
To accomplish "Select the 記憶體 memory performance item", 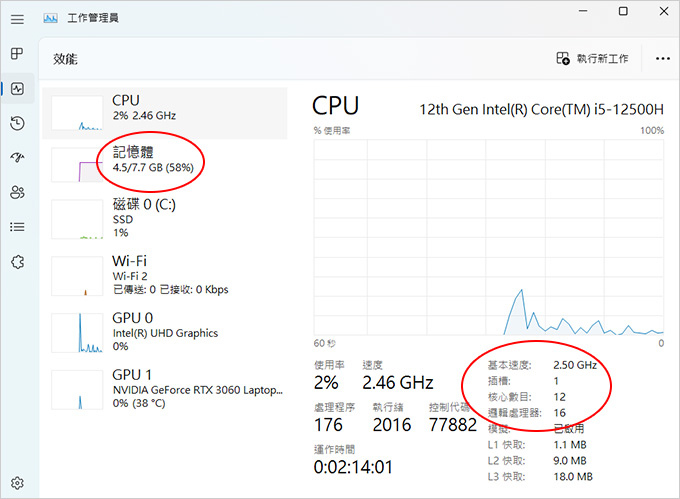I will (165, 165).
